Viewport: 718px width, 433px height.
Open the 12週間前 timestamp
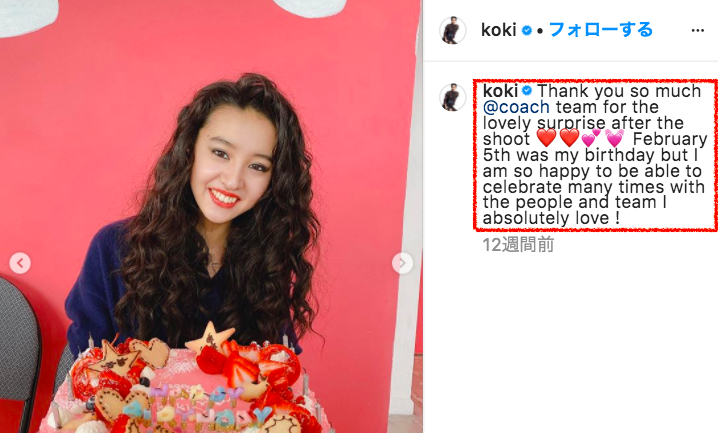[x=518, y=244]
